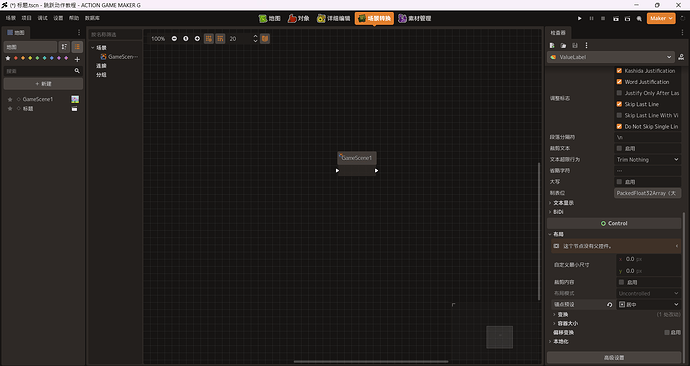Click the second clapperboard run-scene icon
690x366 pixels.
[628, 18]
